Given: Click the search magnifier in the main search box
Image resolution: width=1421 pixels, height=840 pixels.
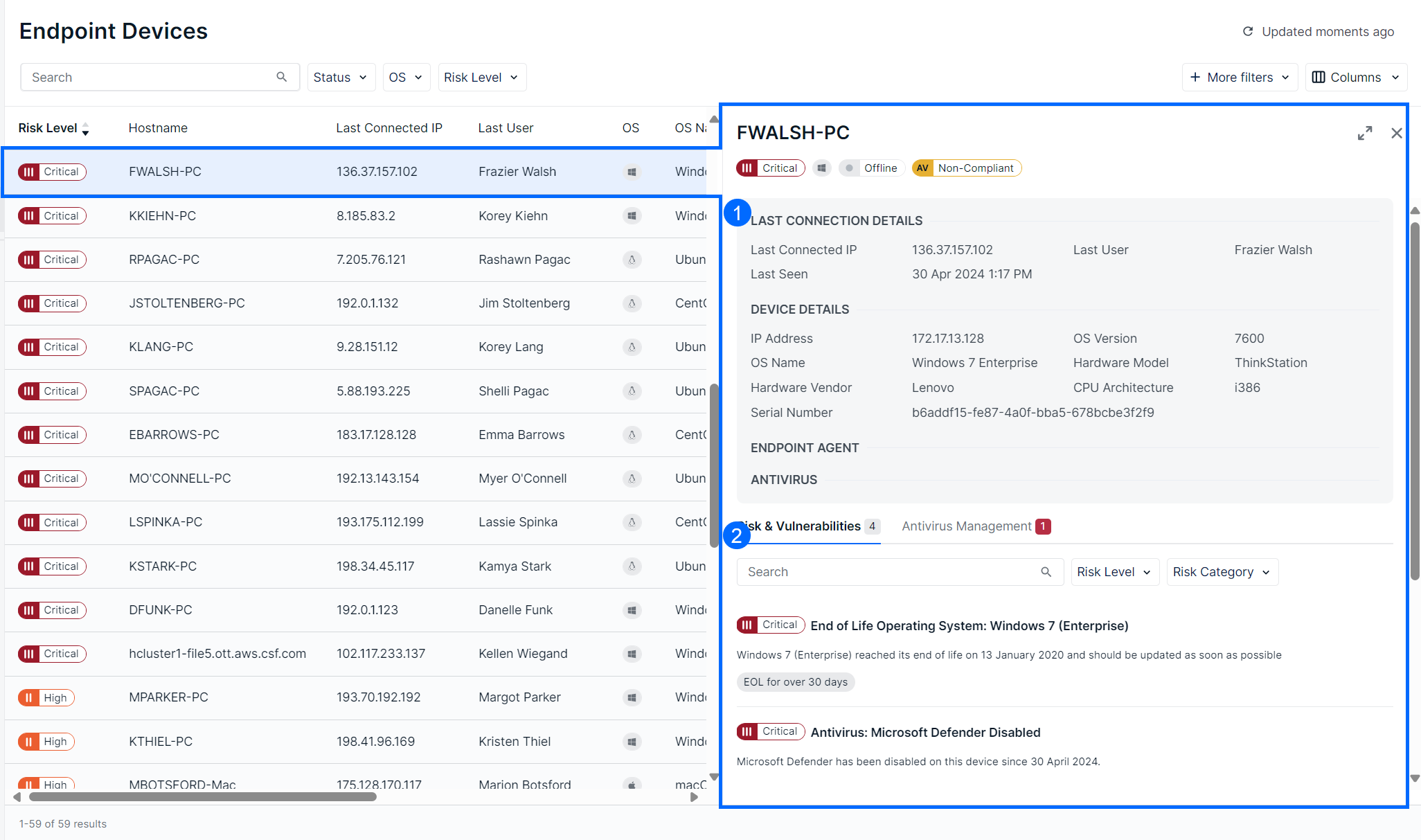Looking at the screenshot, I should tap(281, 77).
